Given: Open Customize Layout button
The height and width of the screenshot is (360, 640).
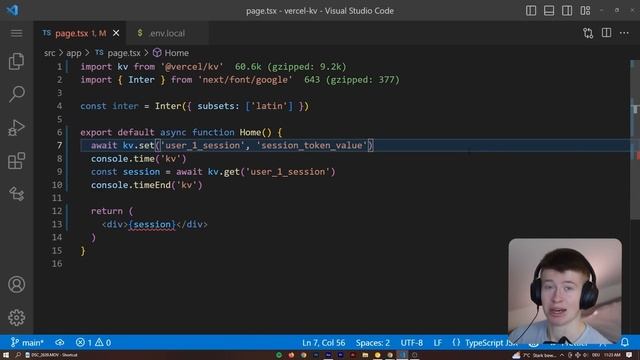Looking at the screenshot, I should click(x=585, y=11).
